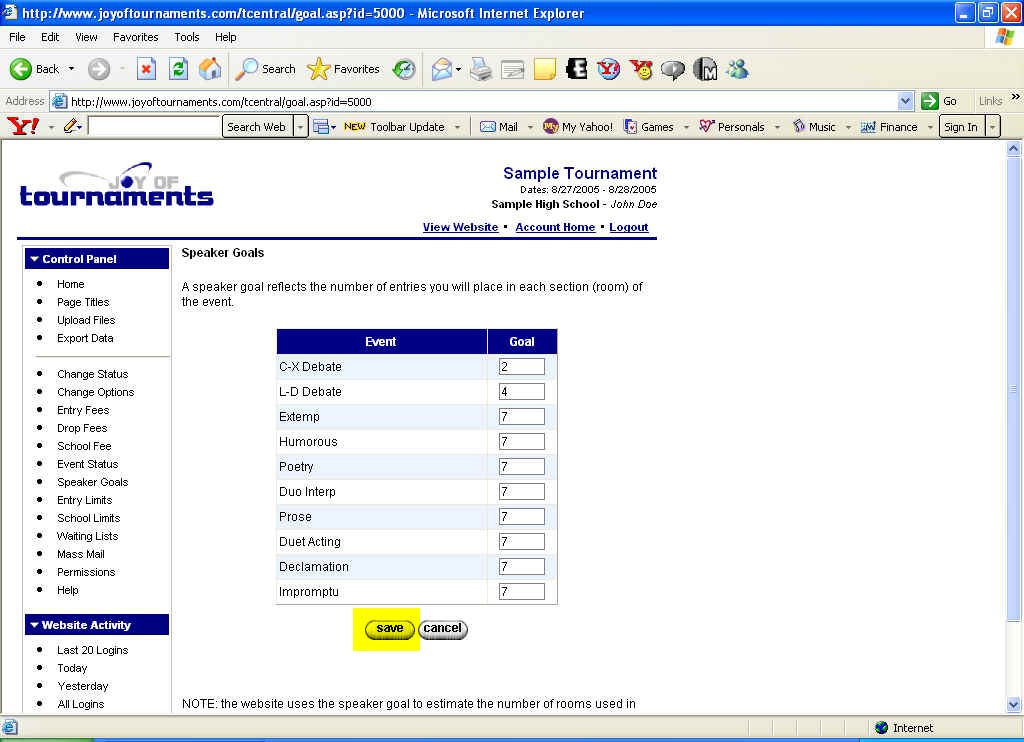The height and width of the screenshot is (742, 1024).
Task: Open the Tools menu
Action: click(187, 37)
